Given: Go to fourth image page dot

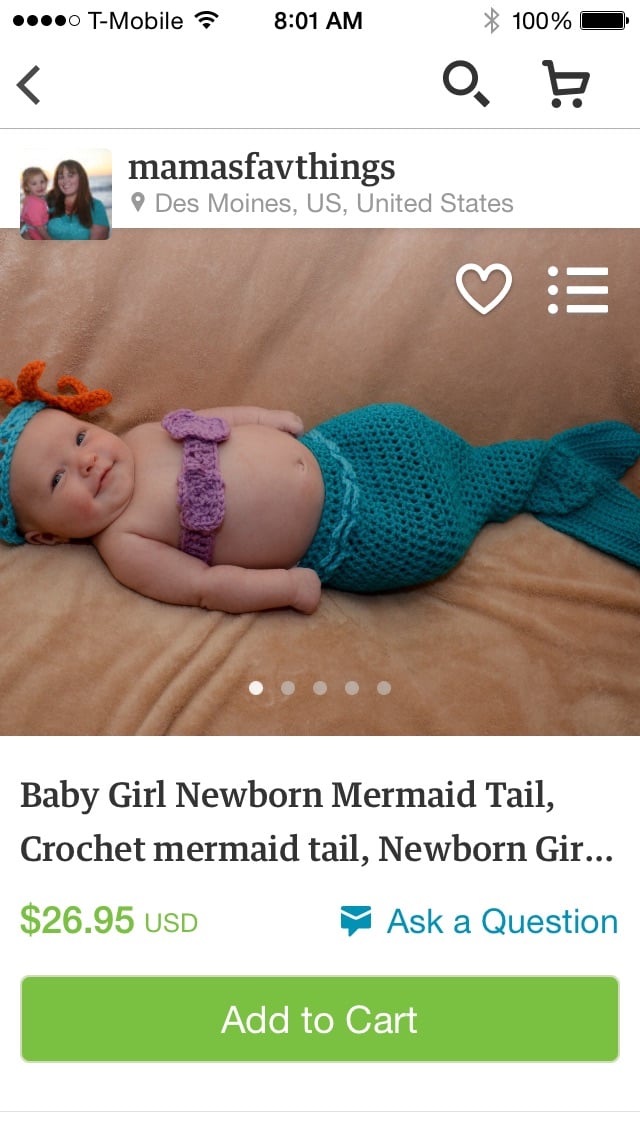Looking at the screenshot, I should tap(352, 688).
